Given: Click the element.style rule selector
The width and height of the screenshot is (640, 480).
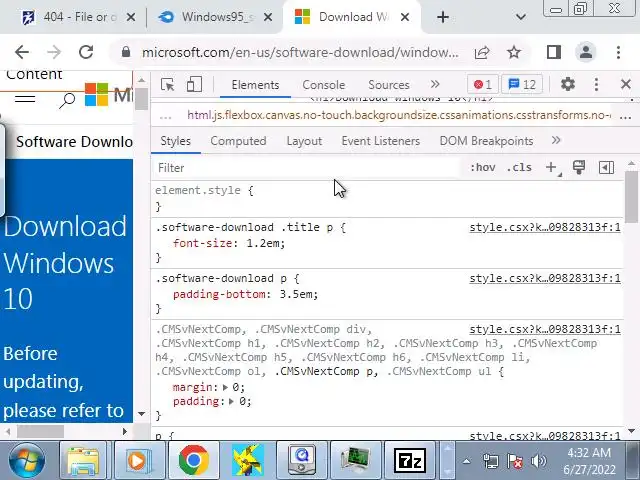Looking at the screenshot, I should pyautogui.click(x=198, y=190).
